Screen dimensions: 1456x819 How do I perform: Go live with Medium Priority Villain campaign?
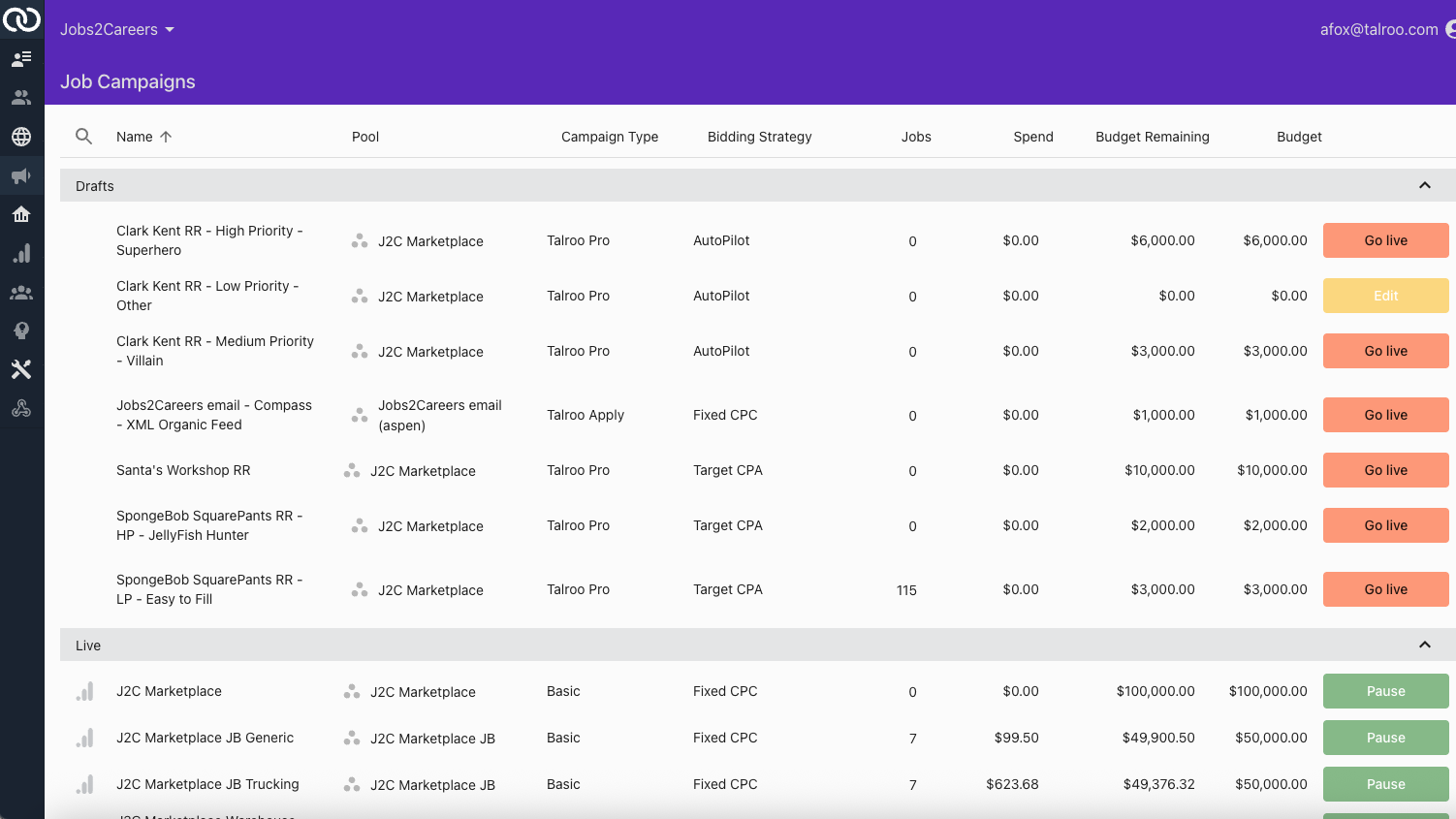(x=1386, y=351)
